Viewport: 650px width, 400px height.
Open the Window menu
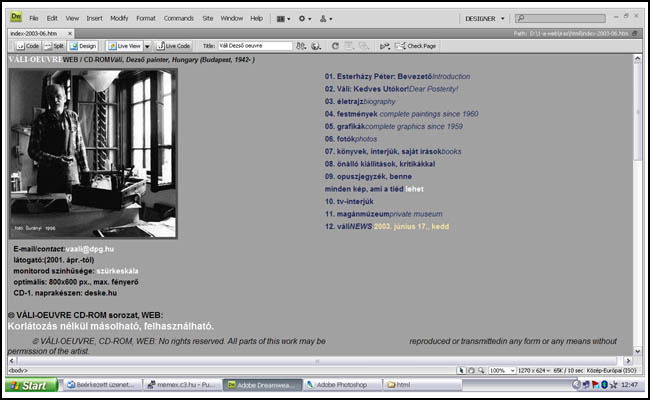click(x=231, y=19)
